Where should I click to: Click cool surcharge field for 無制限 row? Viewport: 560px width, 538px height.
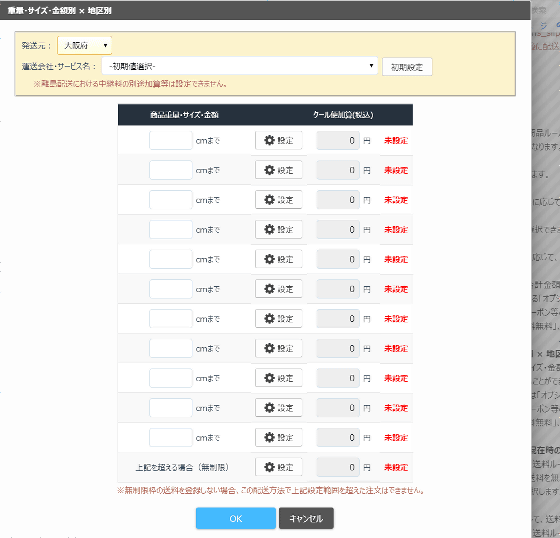coord(338,467)
